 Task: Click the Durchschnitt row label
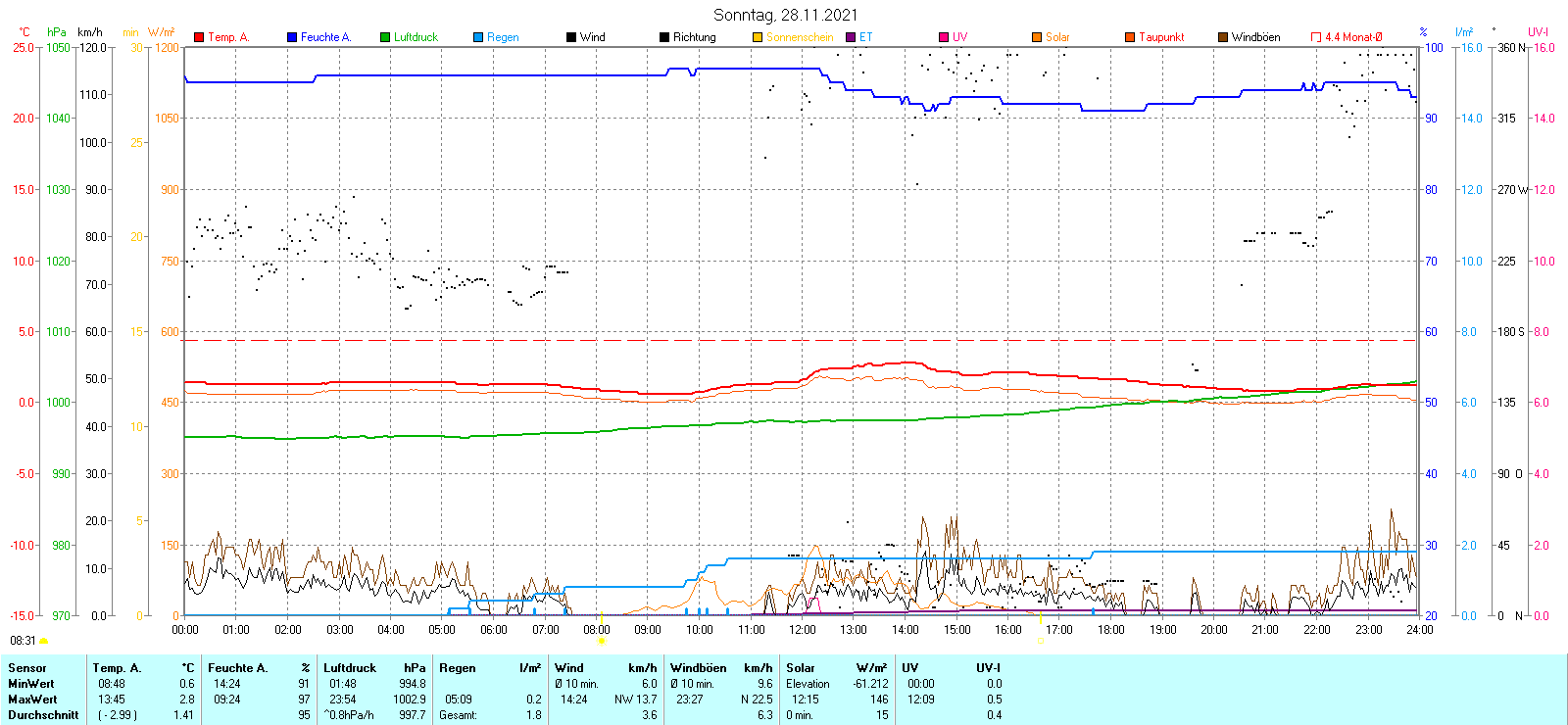[x=43, y=715]
